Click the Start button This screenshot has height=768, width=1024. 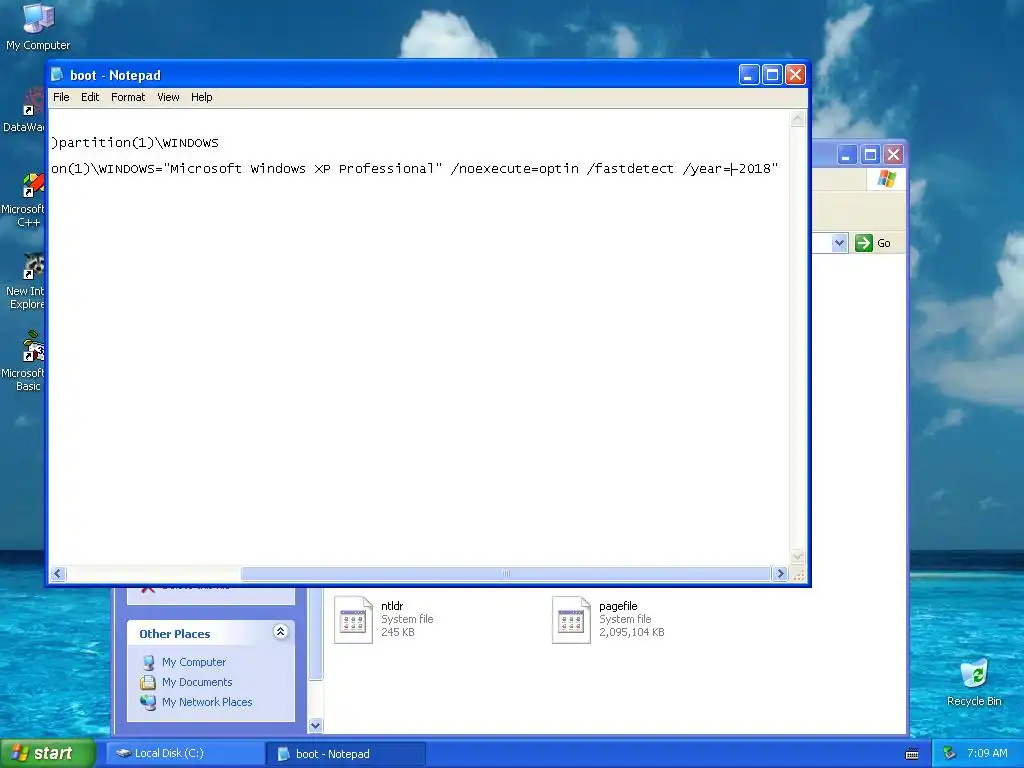click(x=47, y=754)
